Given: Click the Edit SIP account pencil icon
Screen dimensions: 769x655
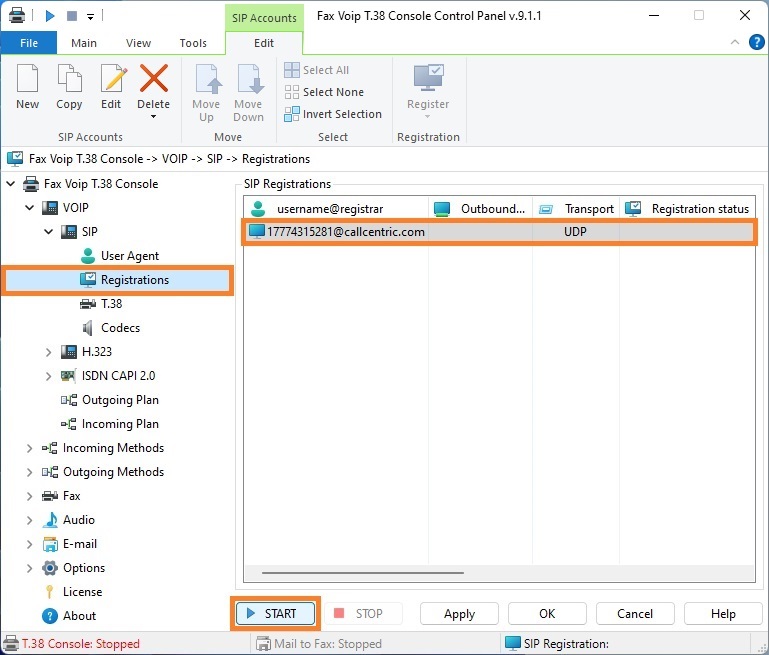Looking at the screenshot, I should click(113, 78).
